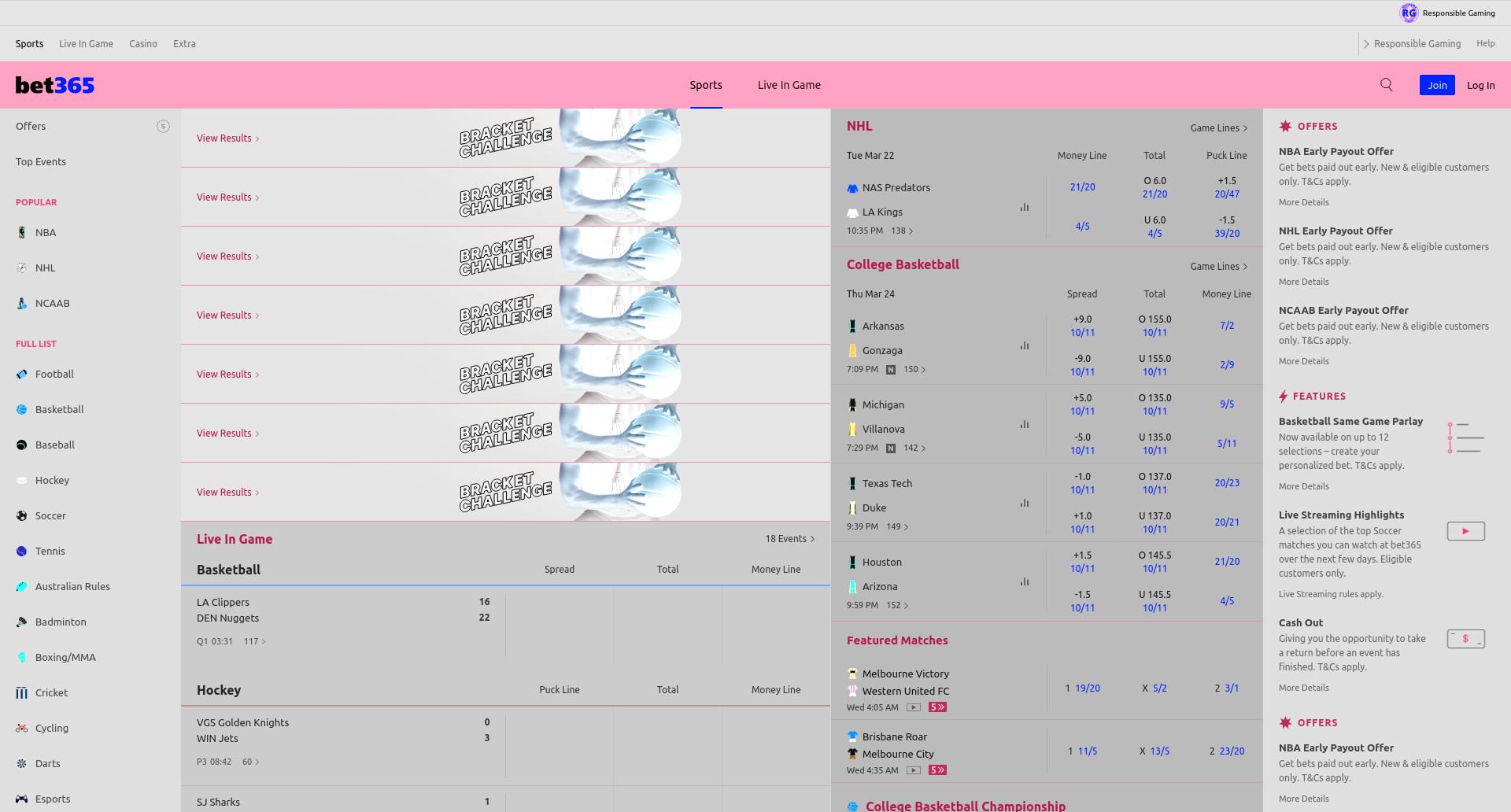1511x812 pixels.
Task: Expand 18 Events in Live In Game
Action: tap(789, 539)
